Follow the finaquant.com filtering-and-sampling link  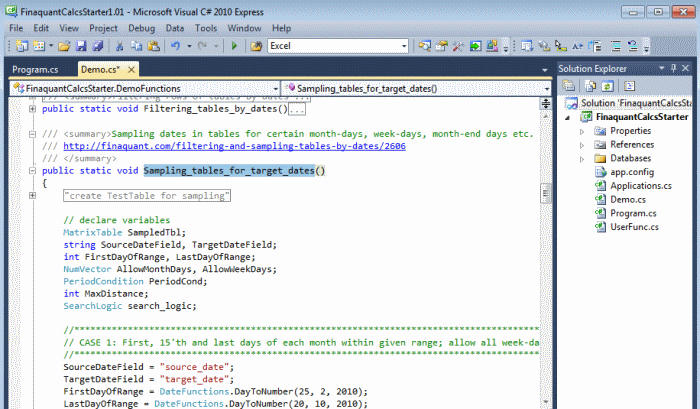point(234,146)
